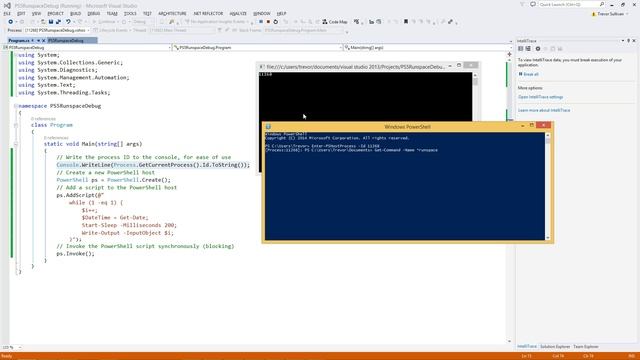The height and width of the screenshot is (360, 640).
Task: Click the console window vertical scrollbar
Action: 475,97
